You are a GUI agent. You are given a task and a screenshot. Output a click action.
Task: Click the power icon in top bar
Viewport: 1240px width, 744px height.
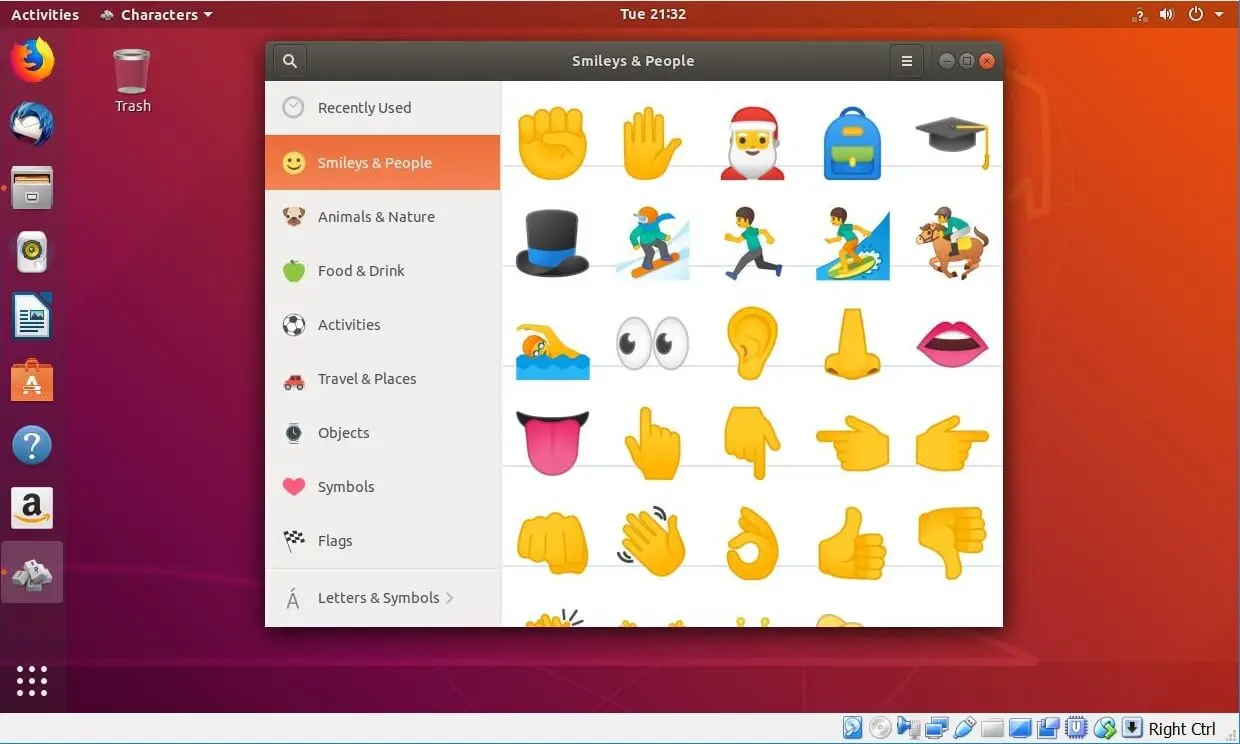[1195, 14]
